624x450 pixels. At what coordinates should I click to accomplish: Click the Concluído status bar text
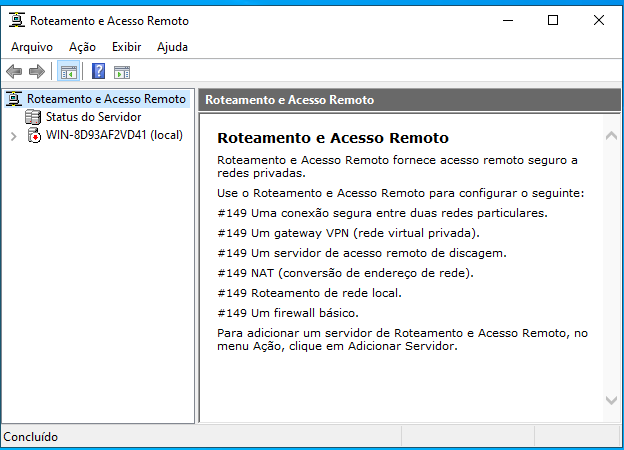31,437
